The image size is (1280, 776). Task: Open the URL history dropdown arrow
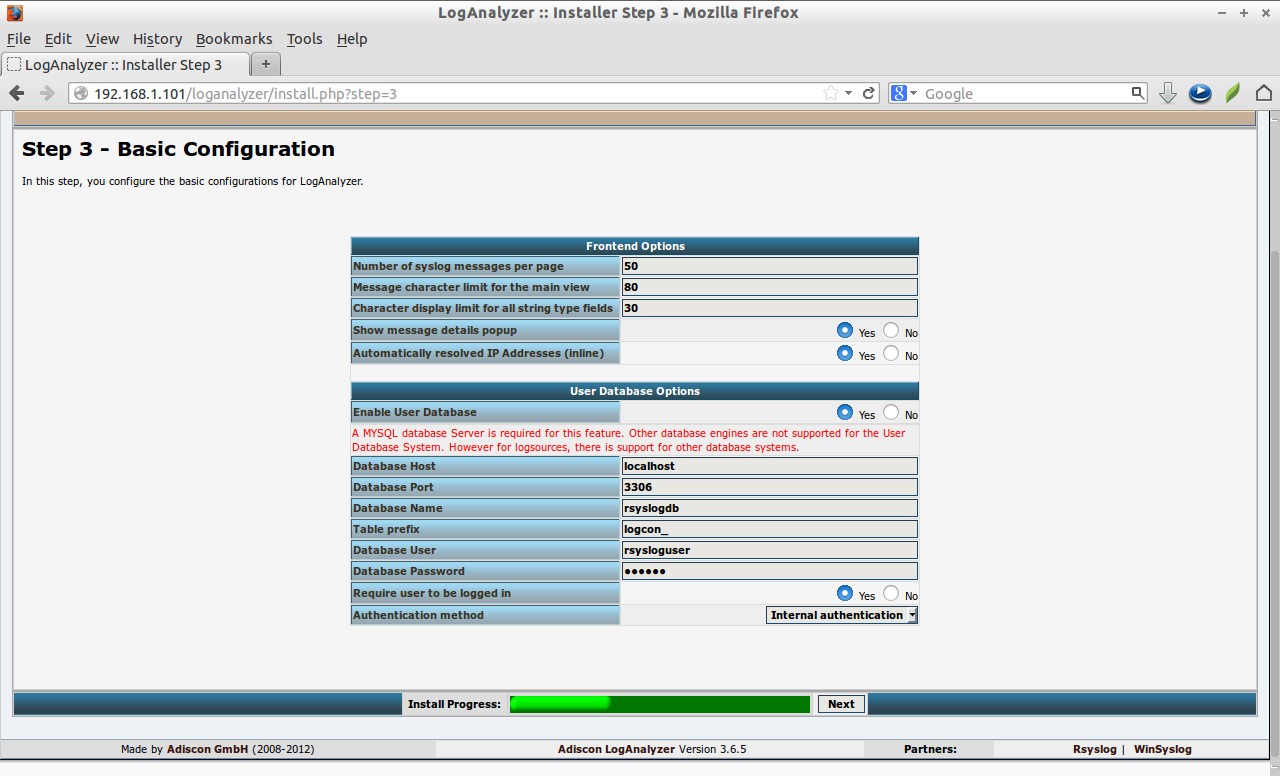pos(849,93)
